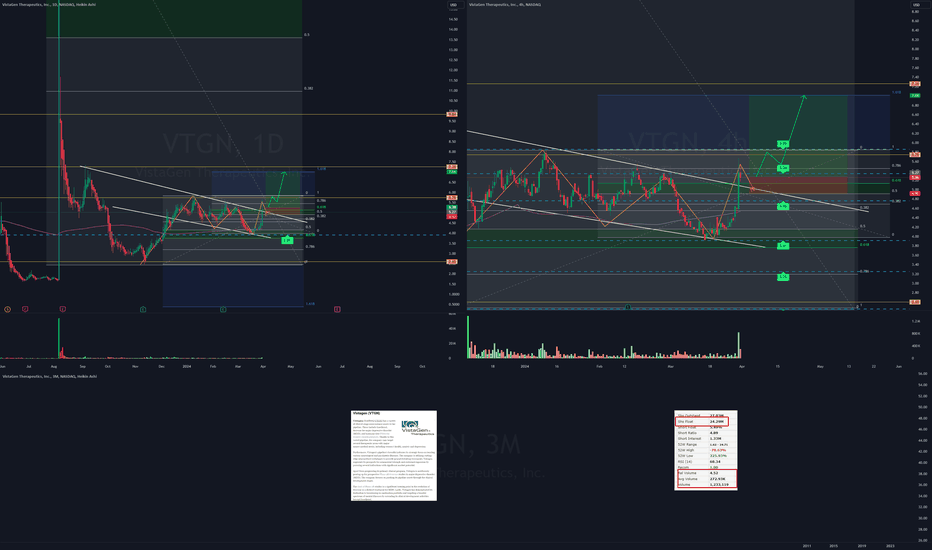
Task: Click the event marker below the 1D chart's August spike
Action: point(62,309)
